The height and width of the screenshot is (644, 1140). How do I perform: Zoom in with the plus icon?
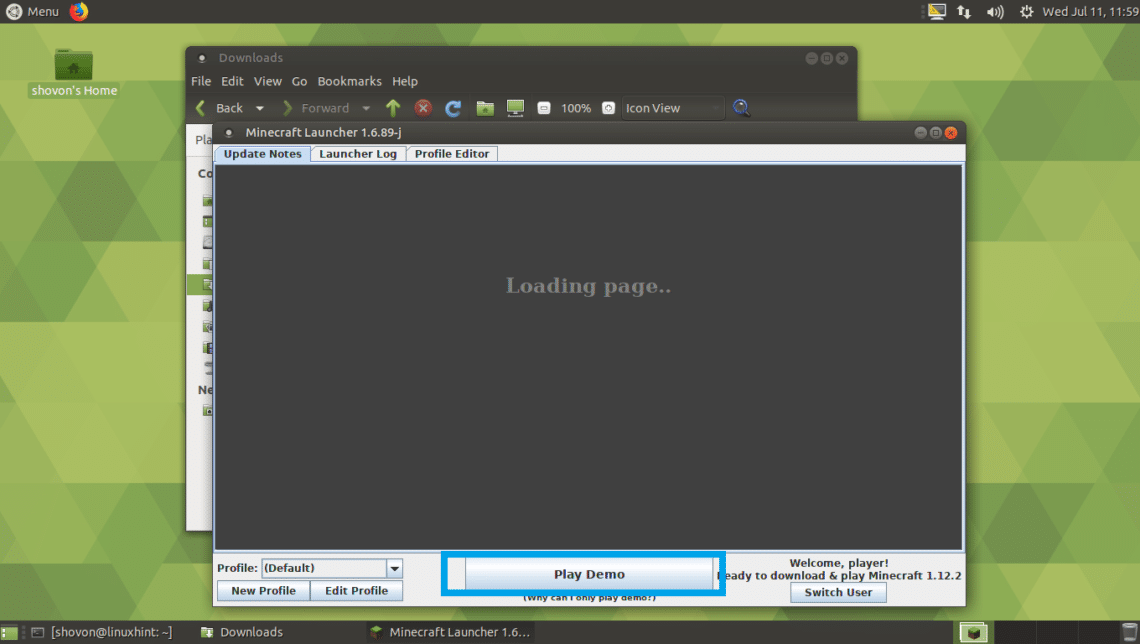point(609,108)
